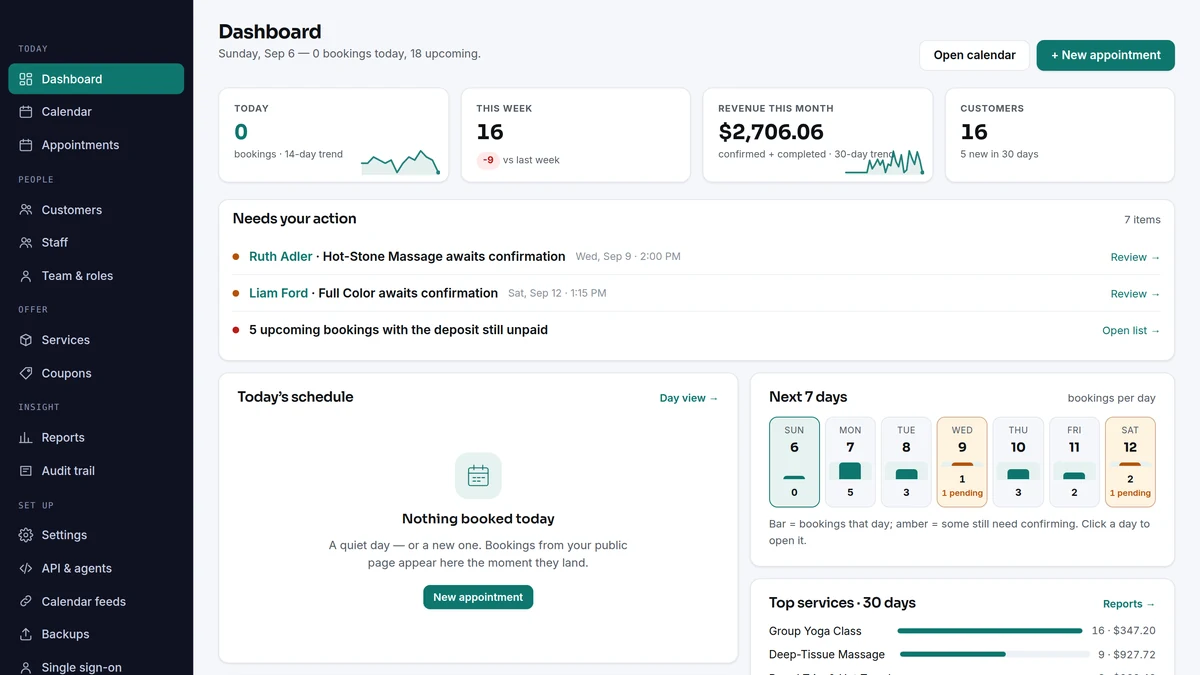Click the Dashboard grid icon in sidebar
Screen dimensions: 1200x675
pos(26,79)
